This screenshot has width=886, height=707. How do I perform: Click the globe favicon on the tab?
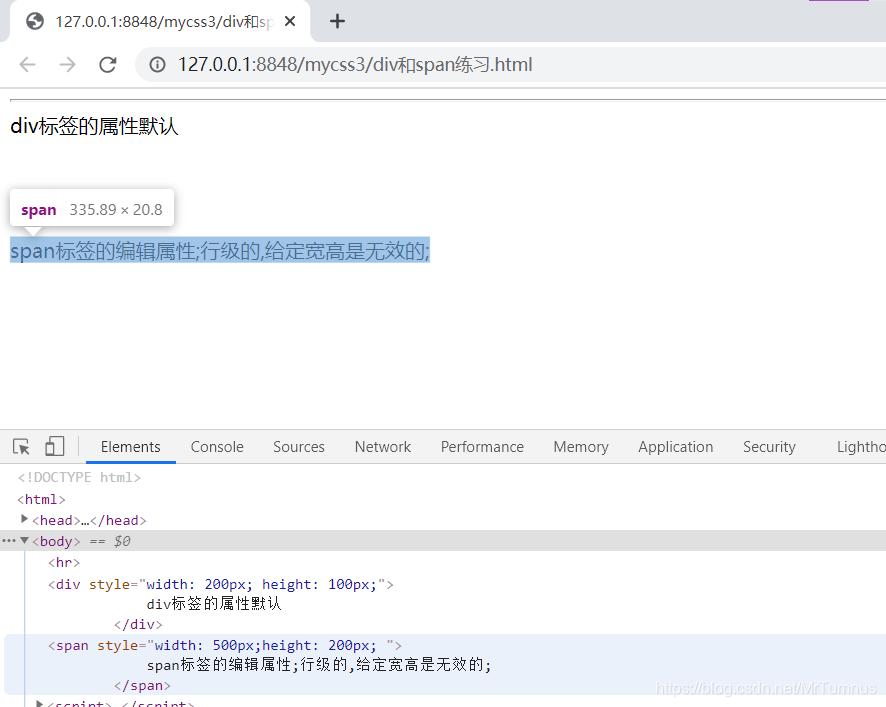click(x=35, y=21)
